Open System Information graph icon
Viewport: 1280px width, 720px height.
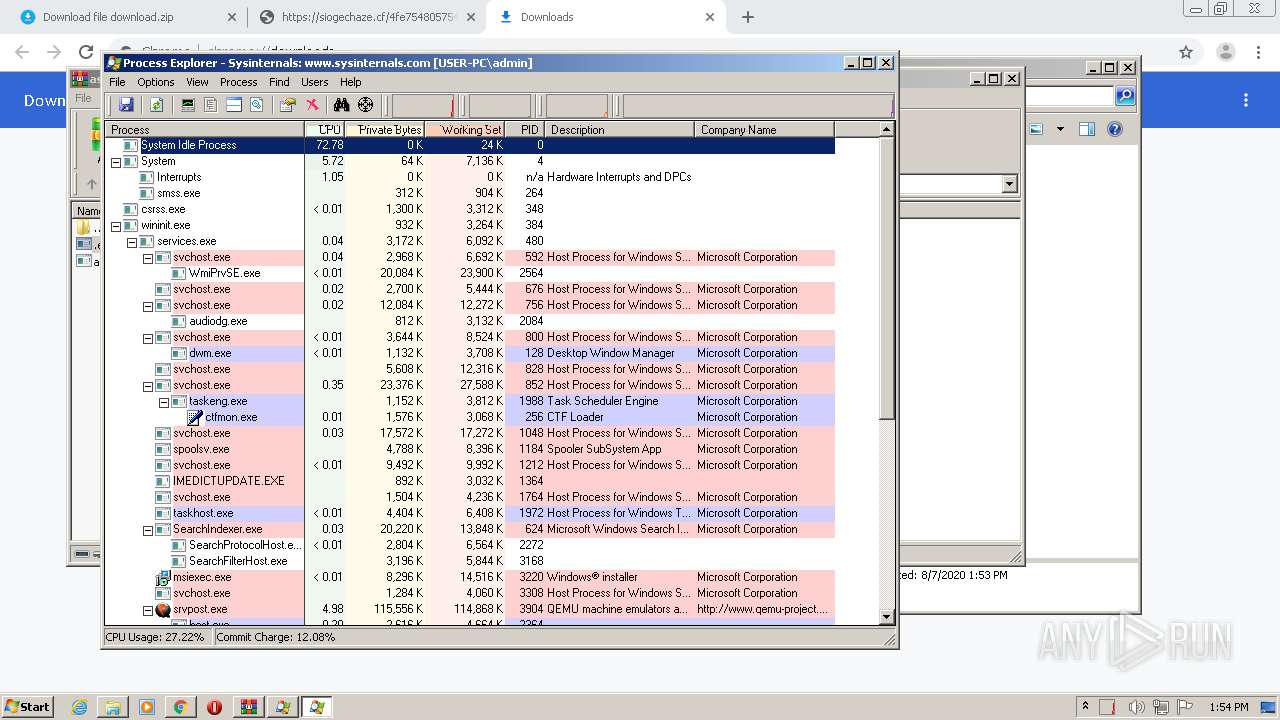click(x=187, y=105)
